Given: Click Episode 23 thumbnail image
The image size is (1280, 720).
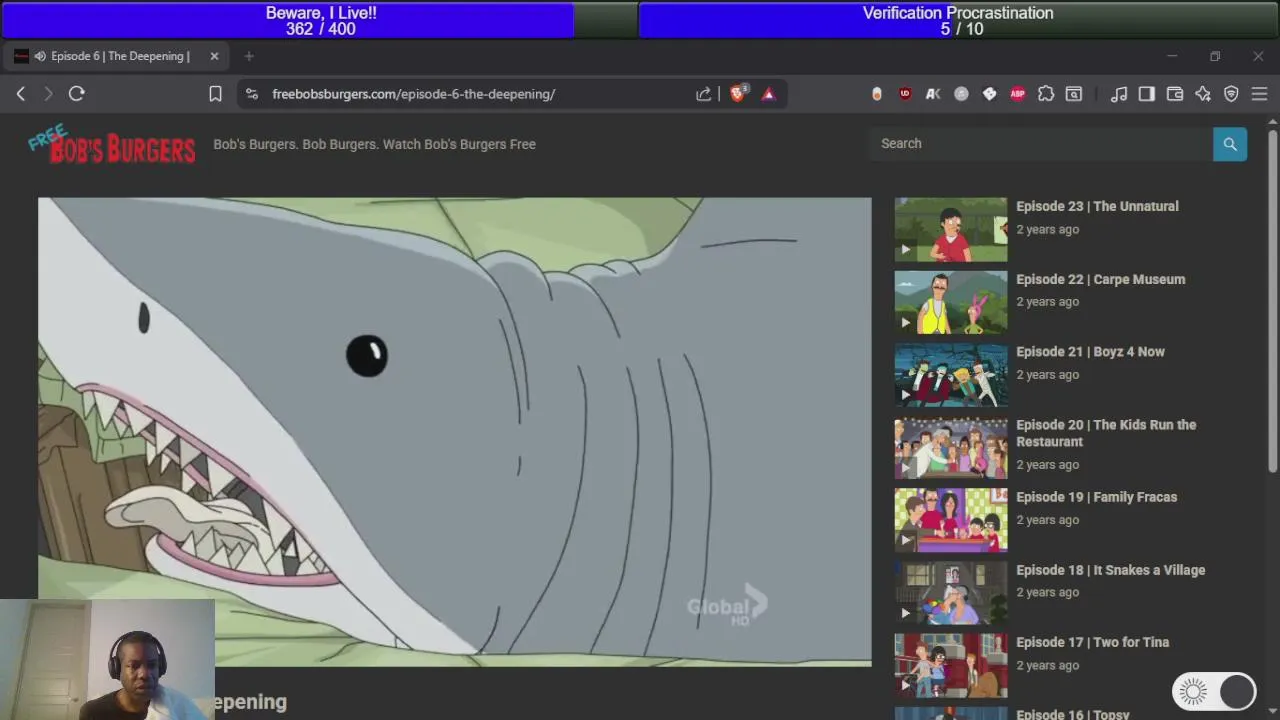Looking at the screenshot, I should (951, 230).
